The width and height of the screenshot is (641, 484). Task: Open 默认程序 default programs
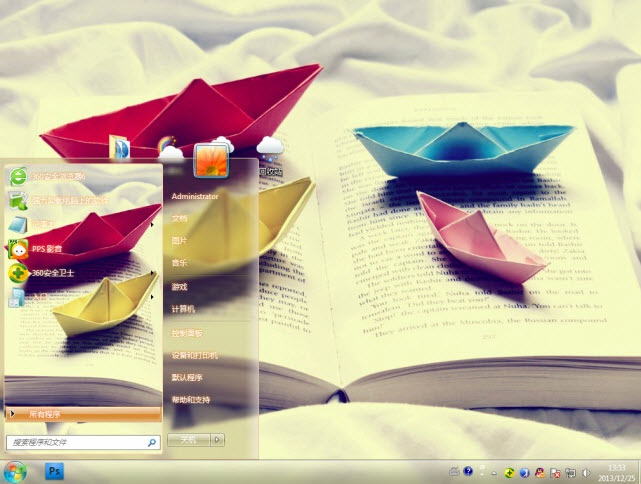click(x=187, y=377)
